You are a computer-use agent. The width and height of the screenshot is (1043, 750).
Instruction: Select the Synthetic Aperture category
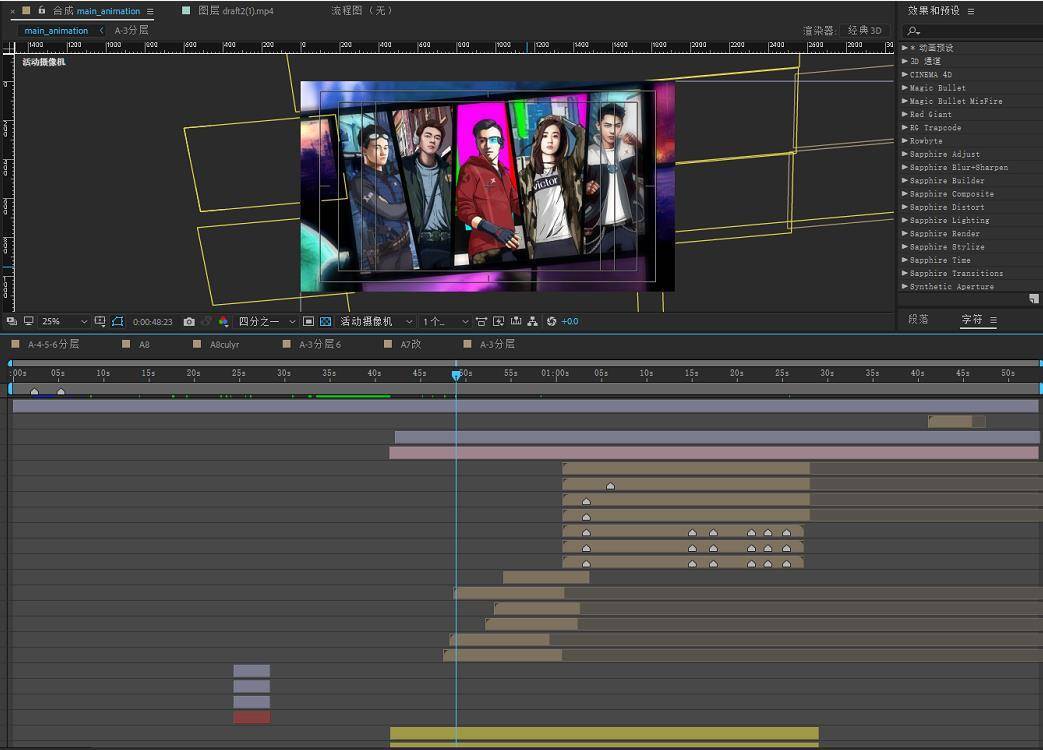point(952,287)
